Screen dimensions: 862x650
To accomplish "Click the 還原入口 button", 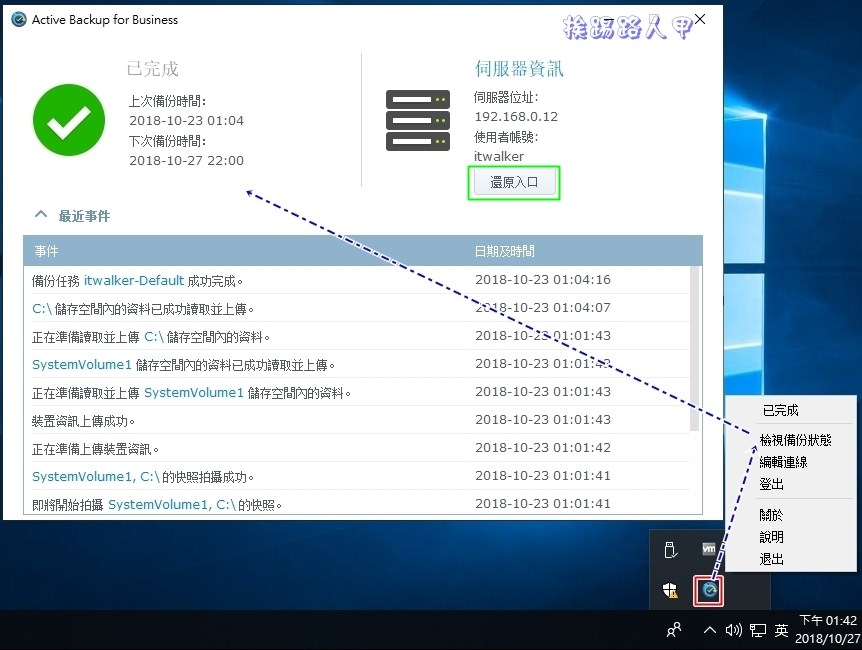I will pyautogui.click(x=514, y=182).
